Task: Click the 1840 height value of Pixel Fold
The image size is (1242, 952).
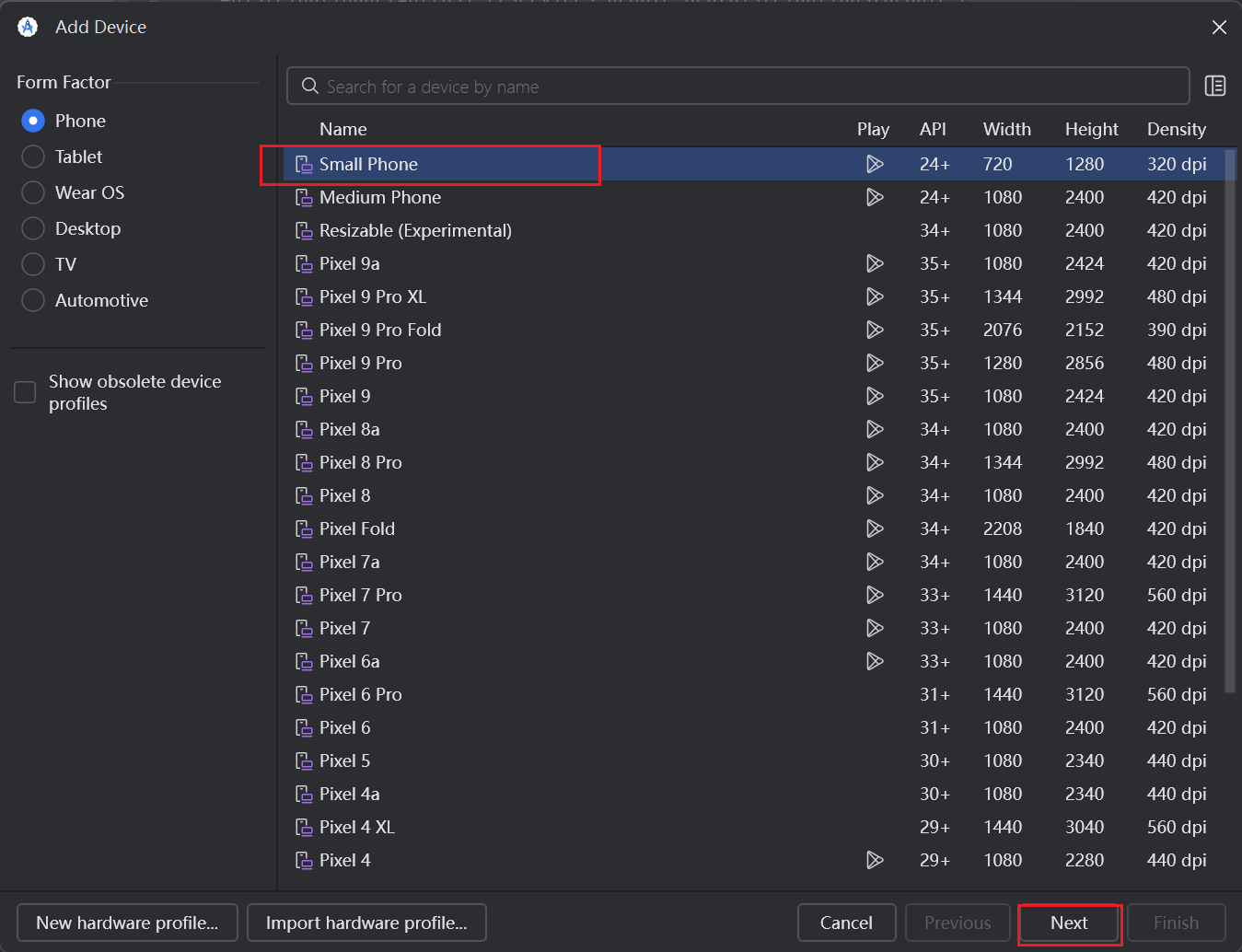Action: tap(1085, 528)
